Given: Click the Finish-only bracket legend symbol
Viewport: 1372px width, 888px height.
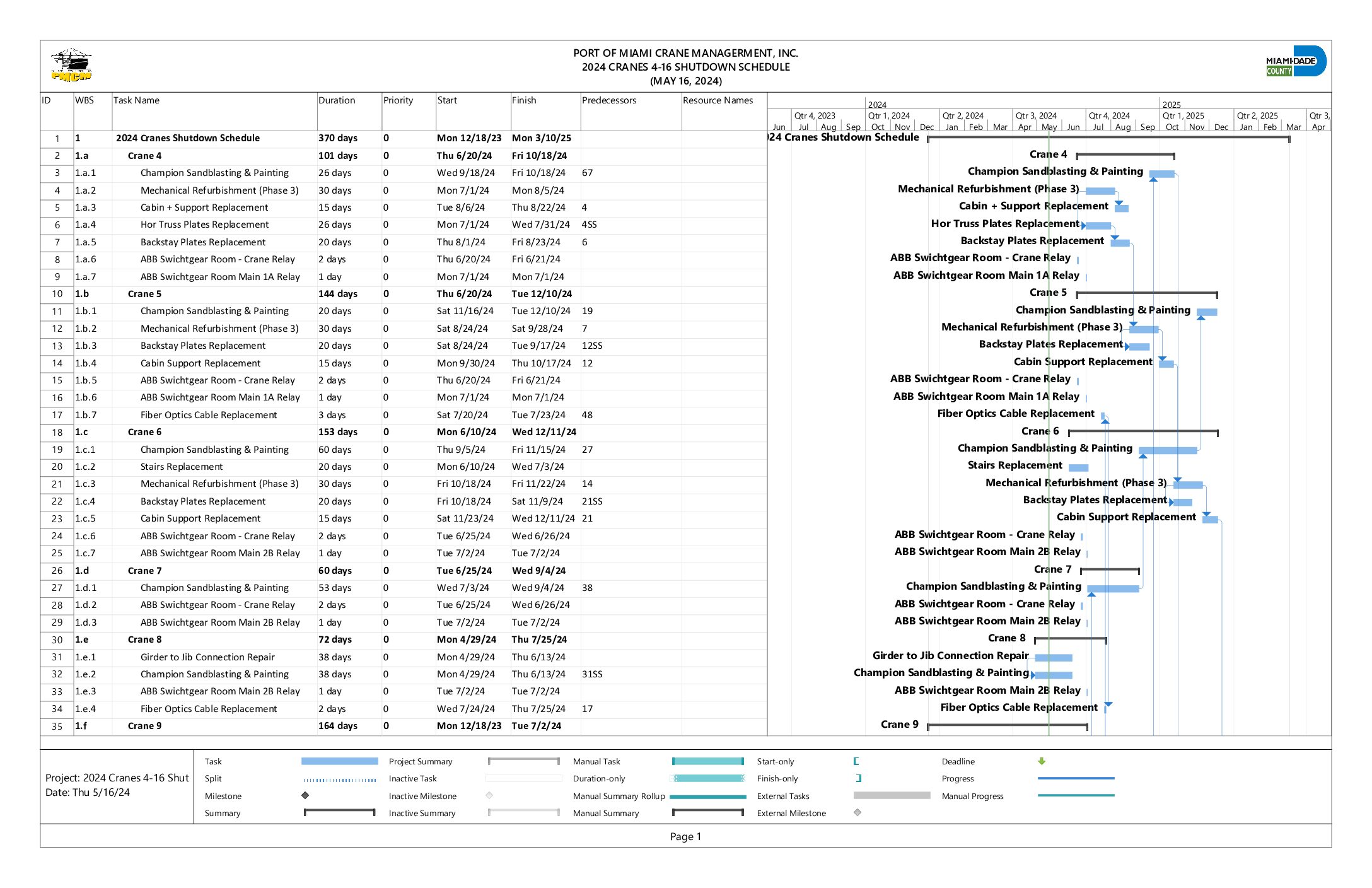Looking at the screenshot, I should pyautogui.click(x=859, y=778).
